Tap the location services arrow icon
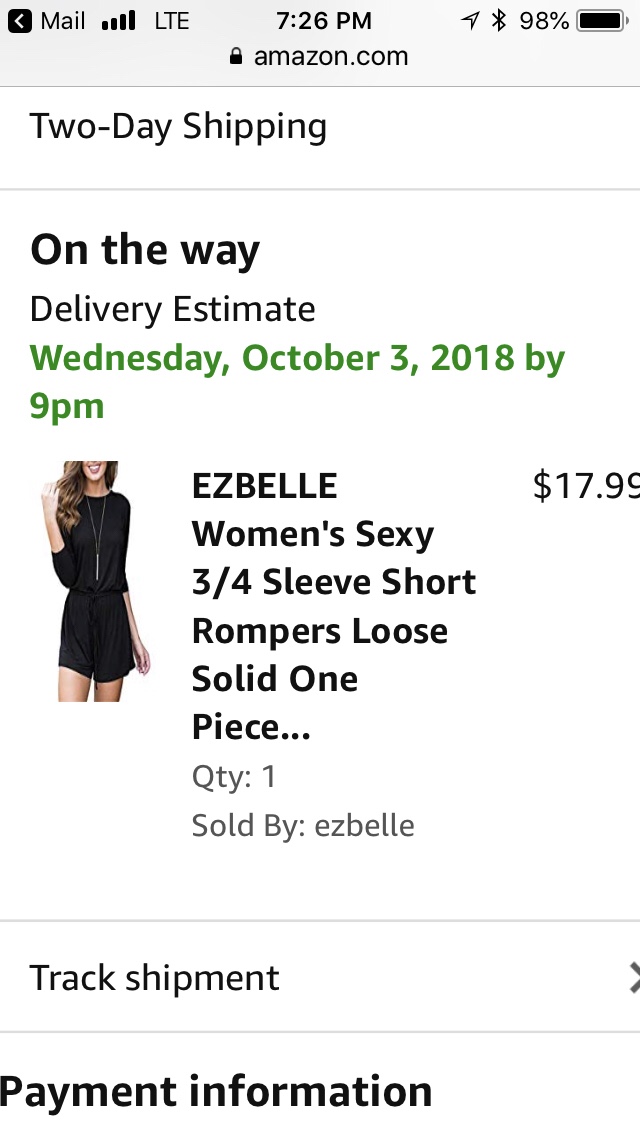The width and height of the screenshot is (640, 1136). point(470,21)
